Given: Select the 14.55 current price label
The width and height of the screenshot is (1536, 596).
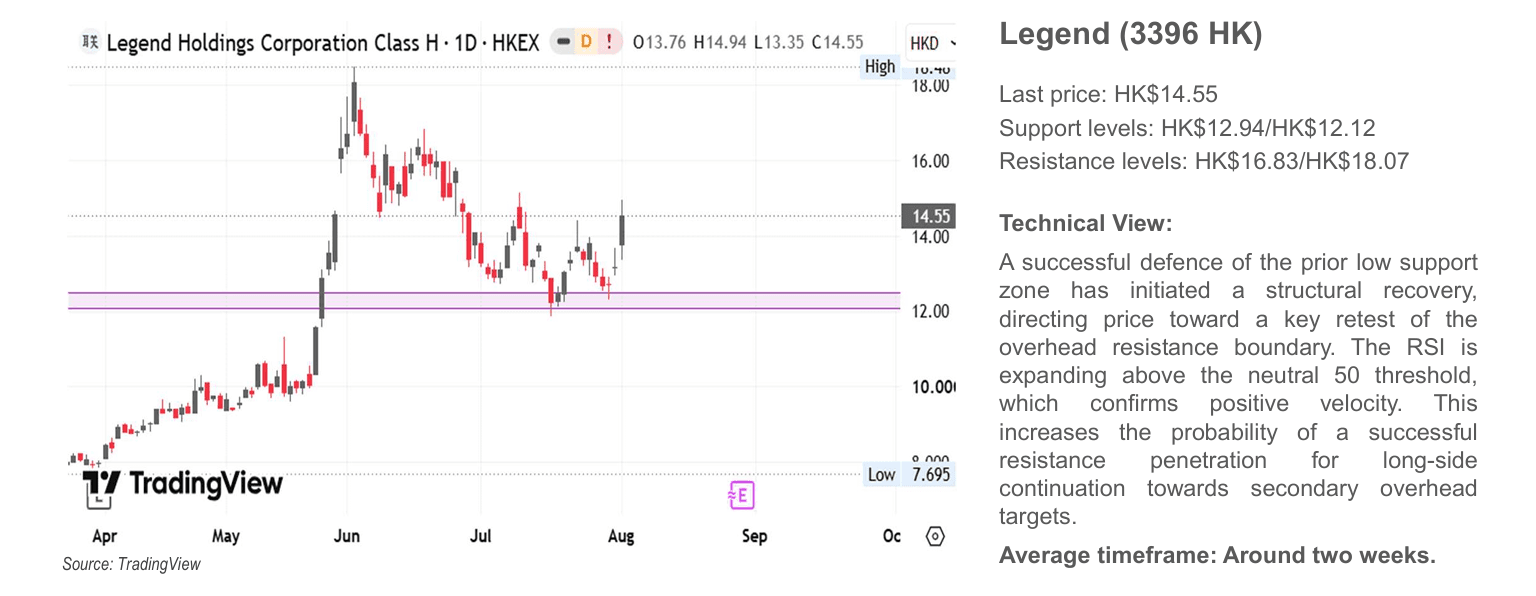Looking at the screenshot, I should (927, 216).
